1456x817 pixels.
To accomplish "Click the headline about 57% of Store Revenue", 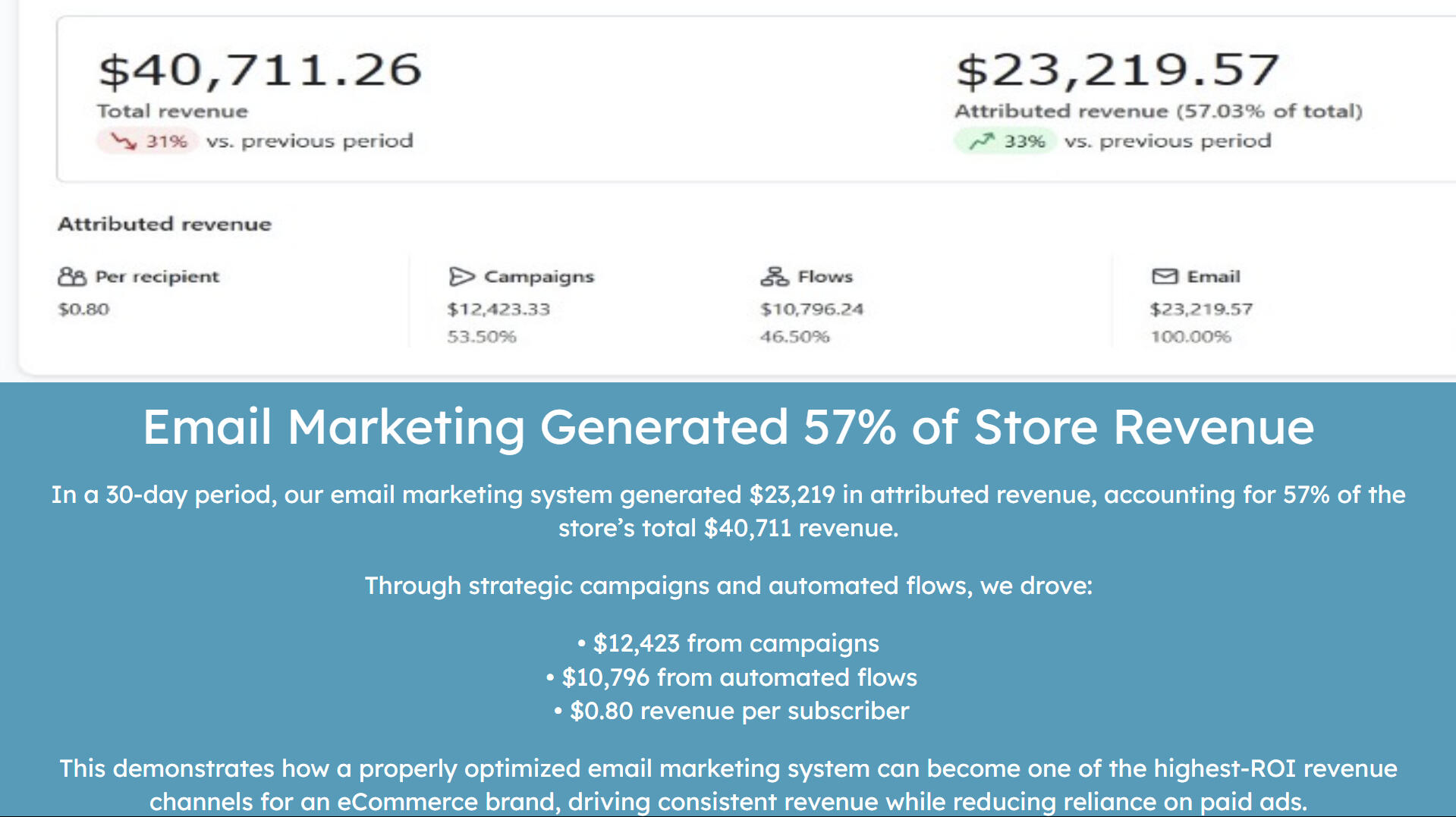I will pyautogui.click(x=728, y=427).
